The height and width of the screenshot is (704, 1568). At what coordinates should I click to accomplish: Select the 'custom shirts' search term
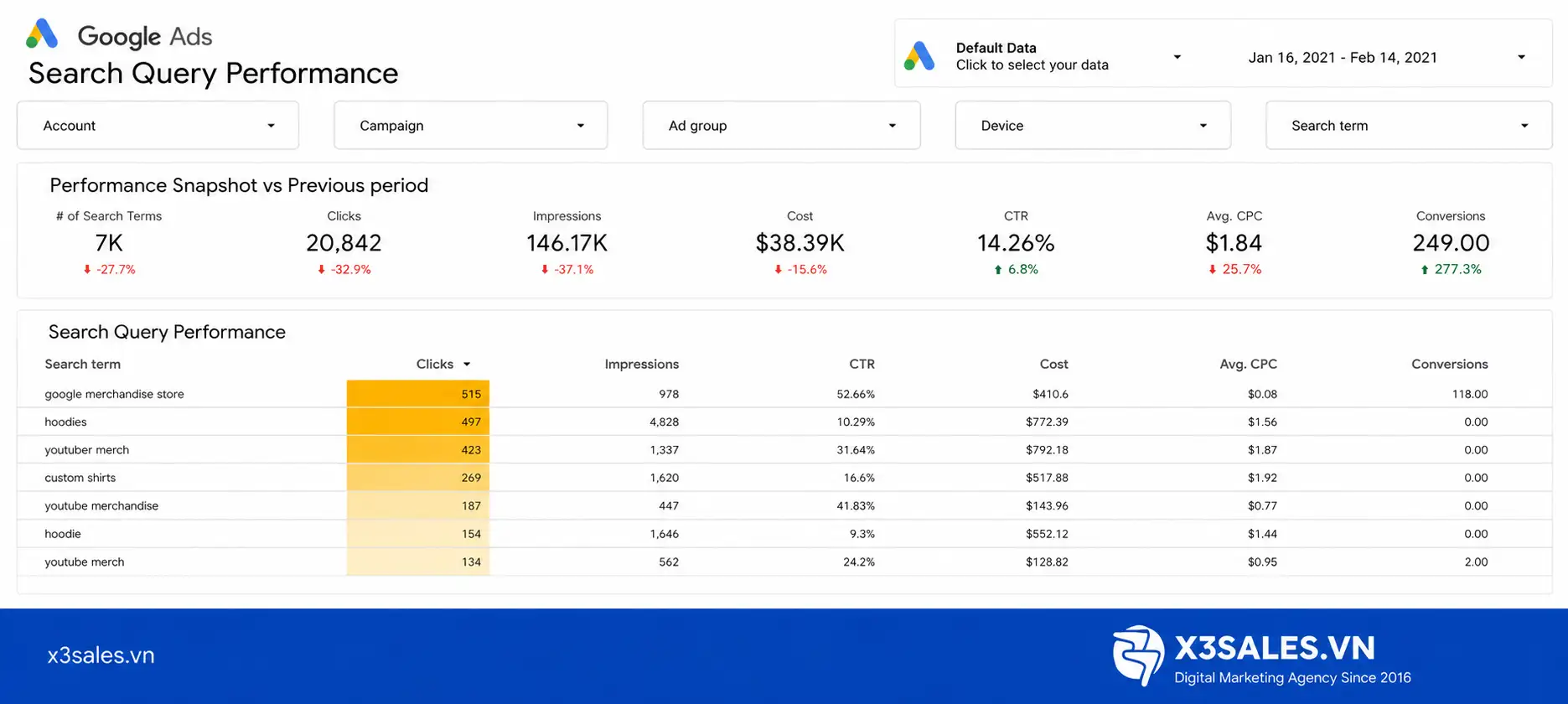80,478
